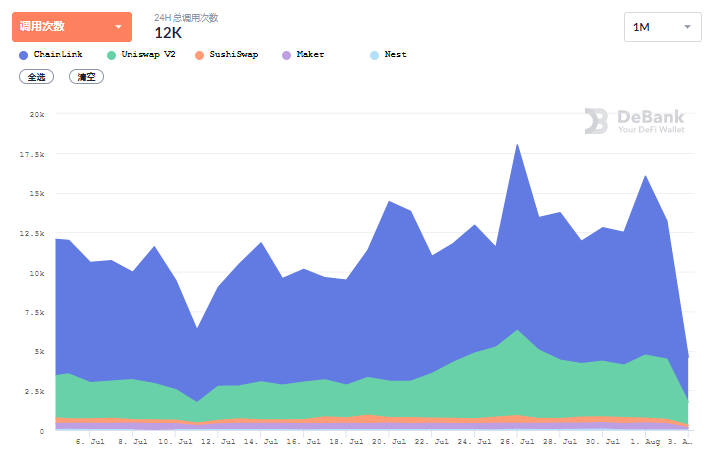Viewport: 713px width, 457px height.
Task: Click the 26. Jul peak on chart
Action: tap(517, 145)
